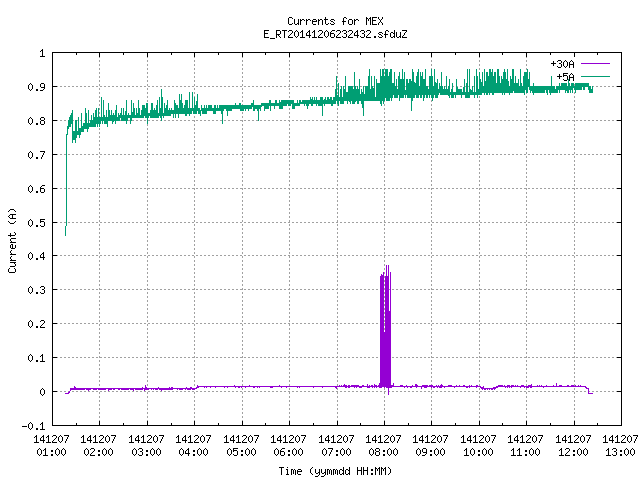Click the x-axis tick label 10:00

(x=478, y=452)
